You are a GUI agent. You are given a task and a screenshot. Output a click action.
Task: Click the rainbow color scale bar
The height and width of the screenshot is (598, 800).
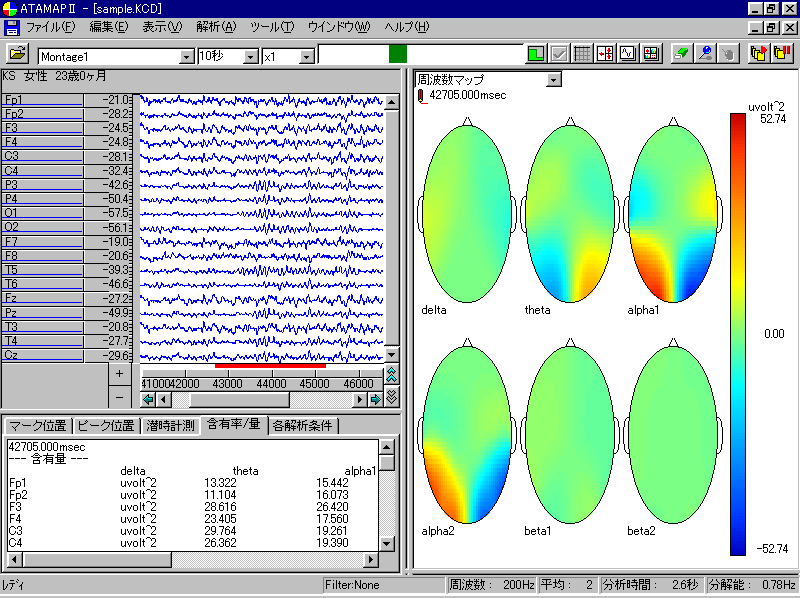point(737,333)
